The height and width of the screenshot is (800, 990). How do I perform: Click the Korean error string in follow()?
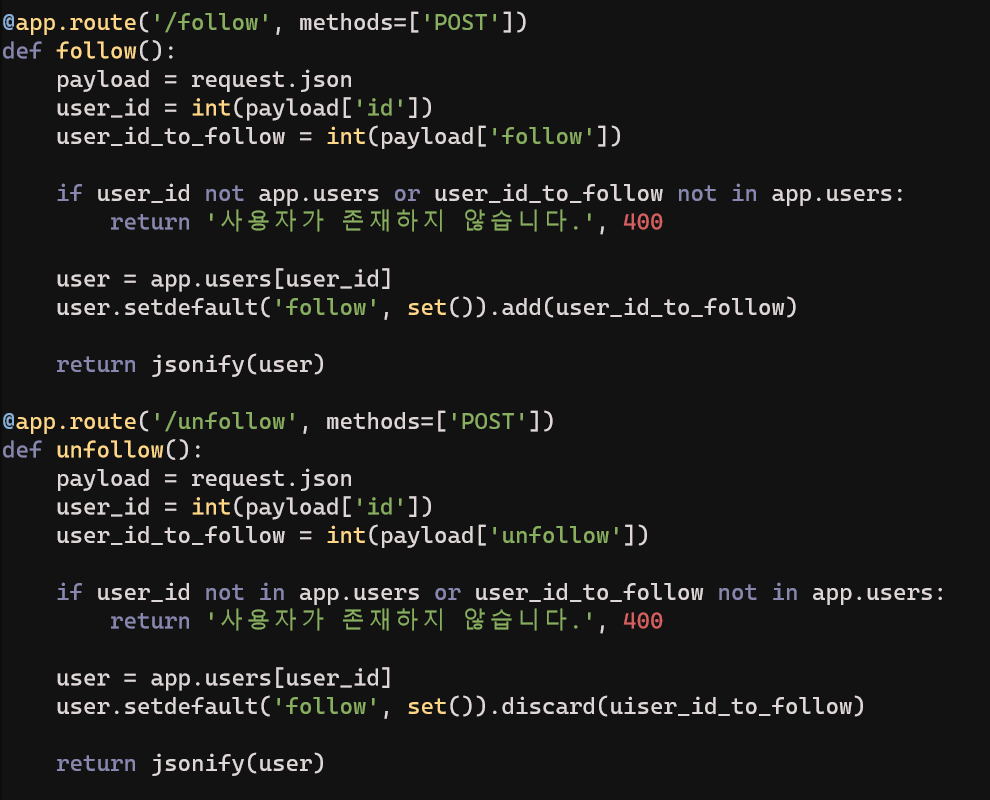(400, 222)
